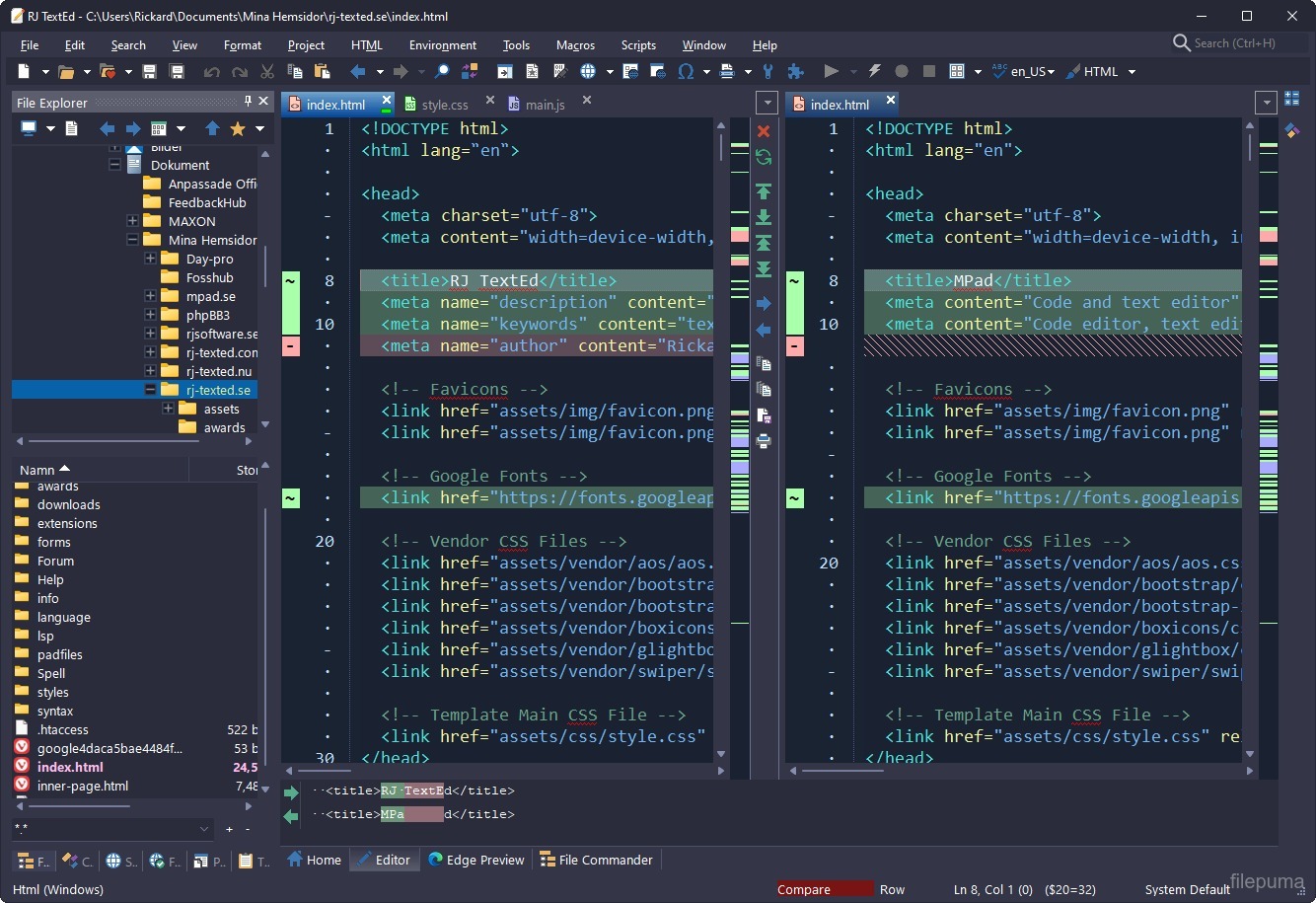Click the green refresh comparison icon

pyautogui.click(x=763, y=157)
